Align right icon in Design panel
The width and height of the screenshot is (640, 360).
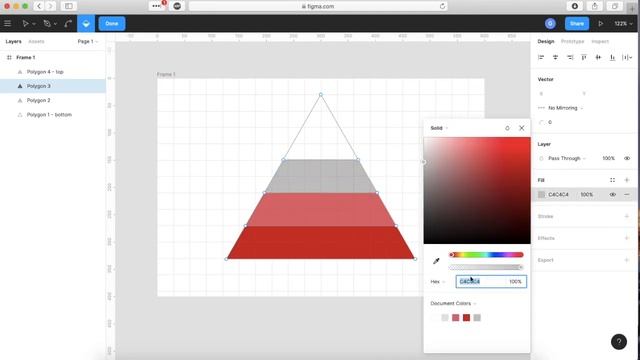570,58
